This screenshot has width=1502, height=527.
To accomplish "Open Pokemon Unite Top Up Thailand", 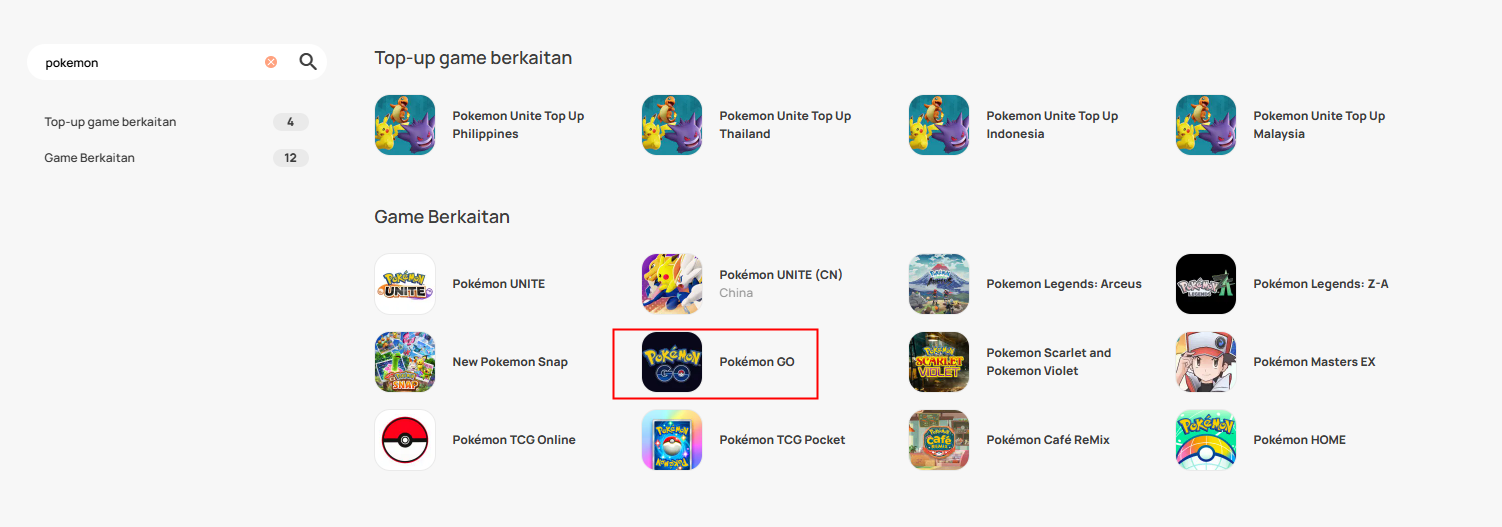I will [x=785, y=125].
